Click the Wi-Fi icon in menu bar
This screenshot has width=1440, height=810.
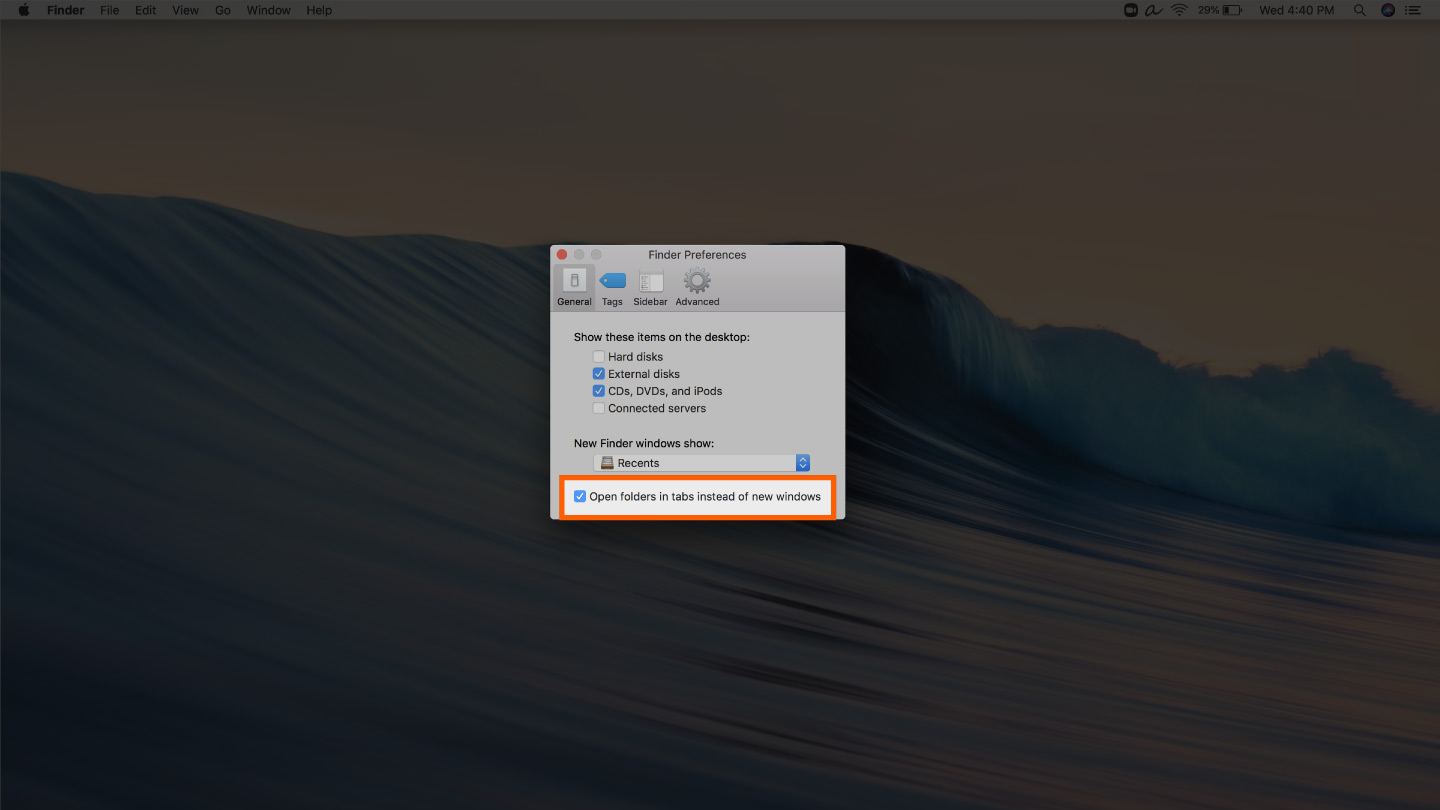[x=1179, y=10]
